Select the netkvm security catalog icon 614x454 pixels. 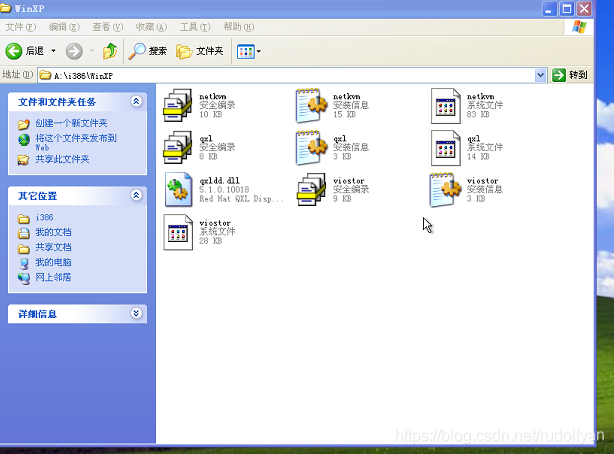[178, 105]
